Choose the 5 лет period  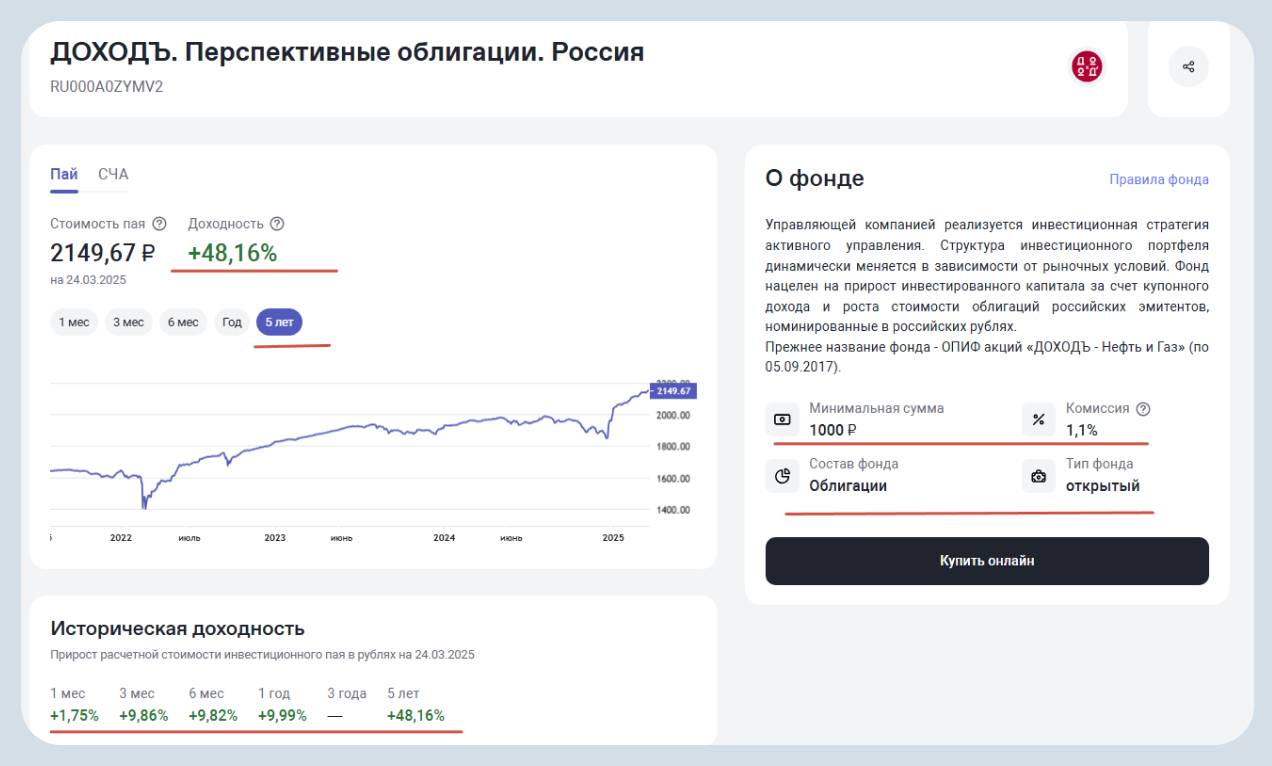click(279, 322)
